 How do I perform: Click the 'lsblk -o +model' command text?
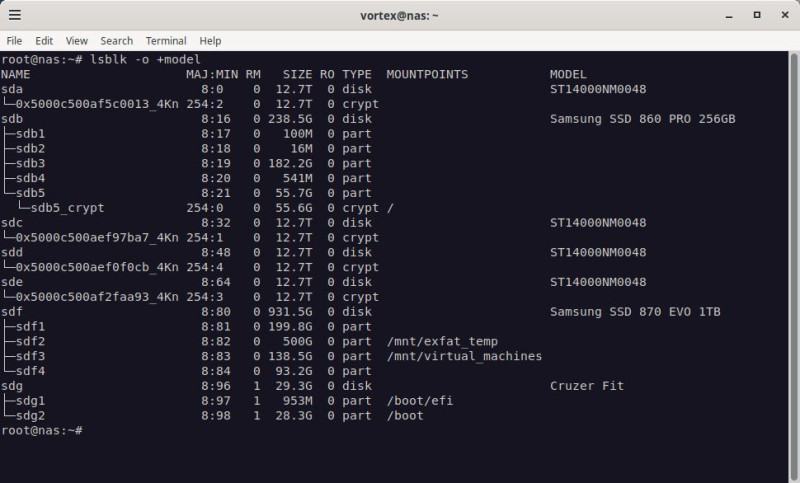pos(145,59)
